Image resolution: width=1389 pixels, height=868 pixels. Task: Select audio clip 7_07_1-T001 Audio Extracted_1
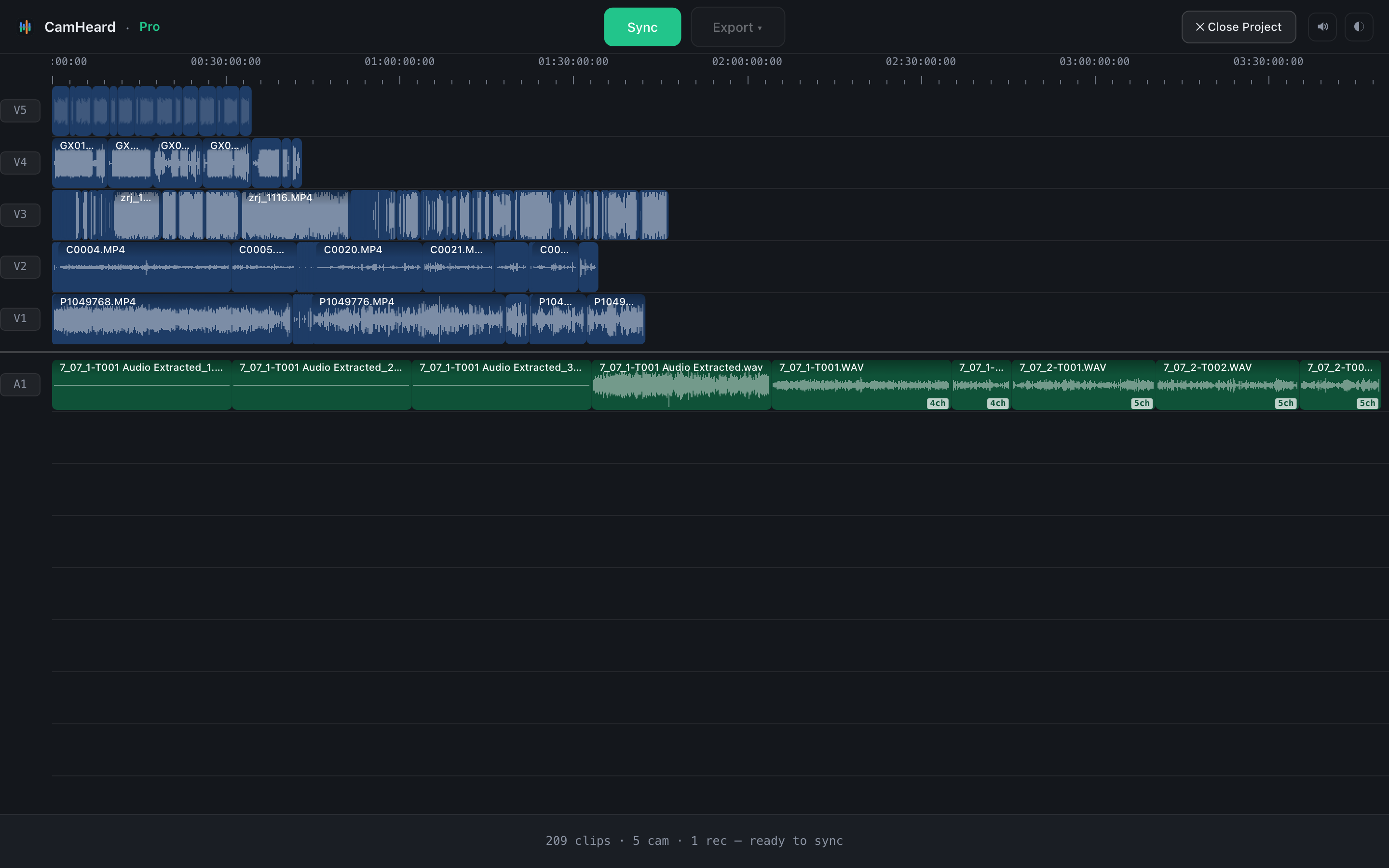click(x=142, y=385)
